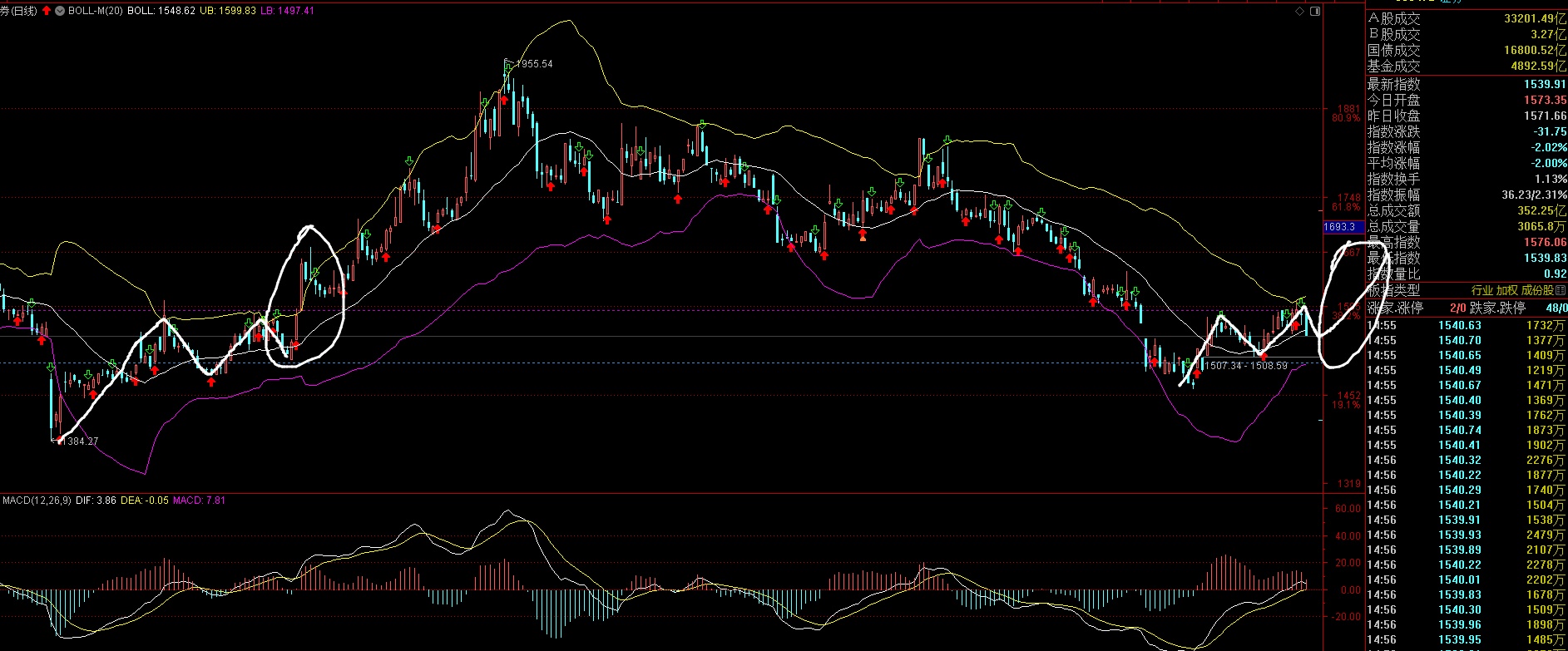
Task: Click the 1384.27 low price marker
Action: (x=77, y=441)
